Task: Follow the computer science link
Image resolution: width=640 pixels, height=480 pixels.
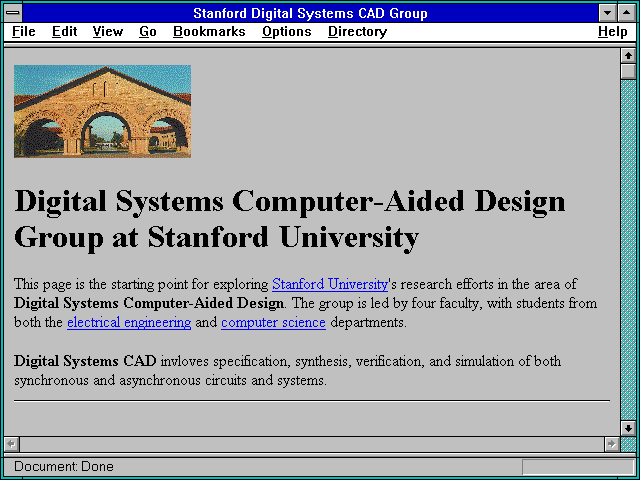Action: click(273, 322)
